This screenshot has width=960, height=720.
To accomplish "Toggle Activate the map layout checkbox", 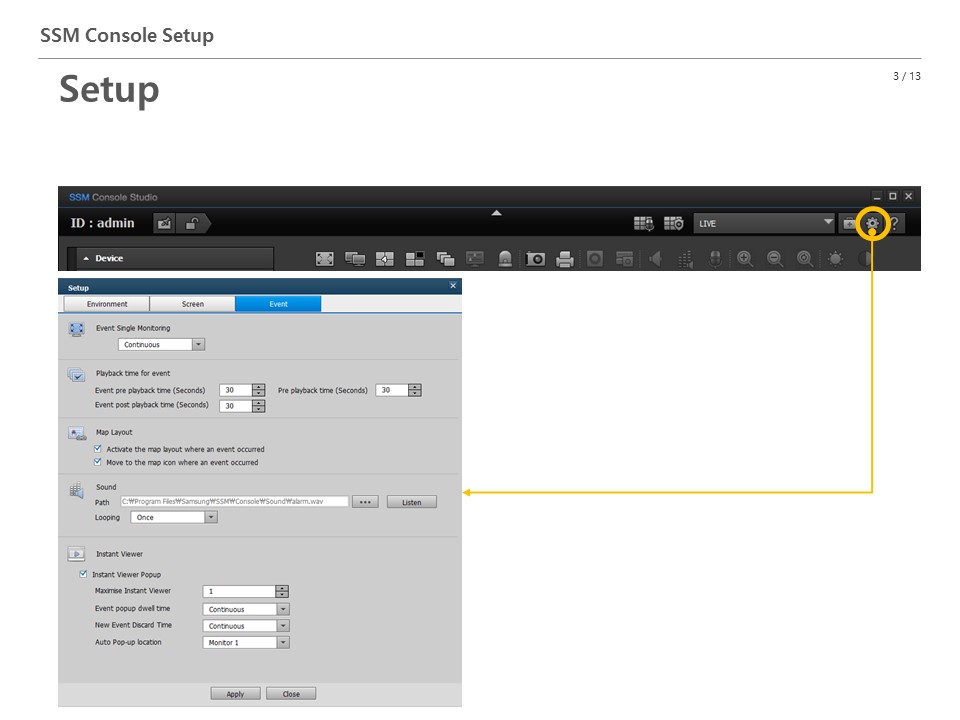I will point(98,449).
